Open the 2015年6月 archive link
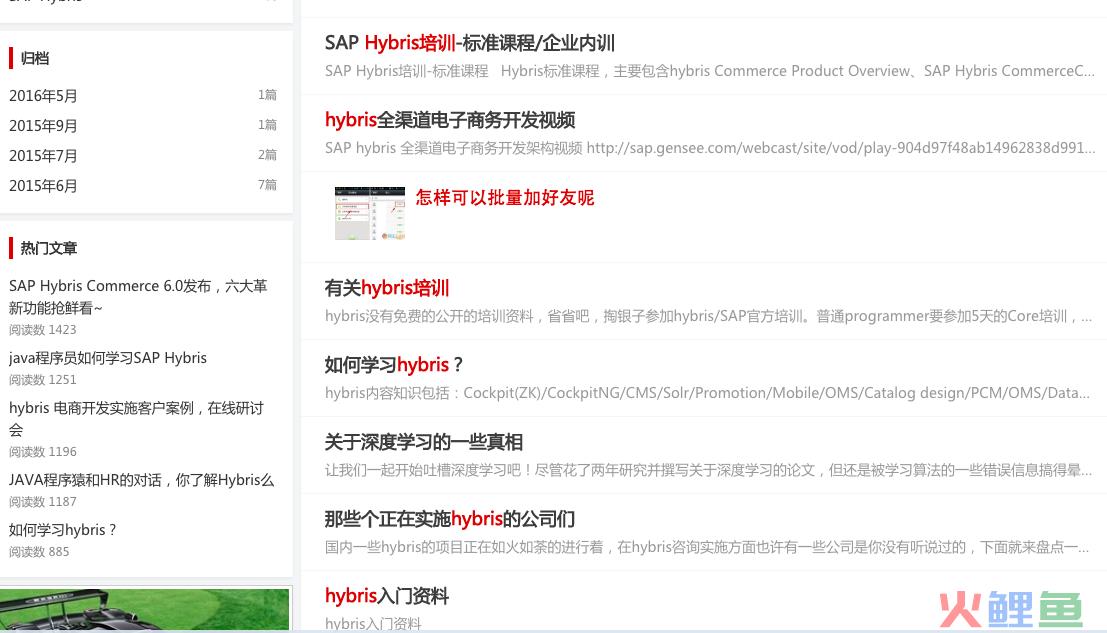 point(43,186)
